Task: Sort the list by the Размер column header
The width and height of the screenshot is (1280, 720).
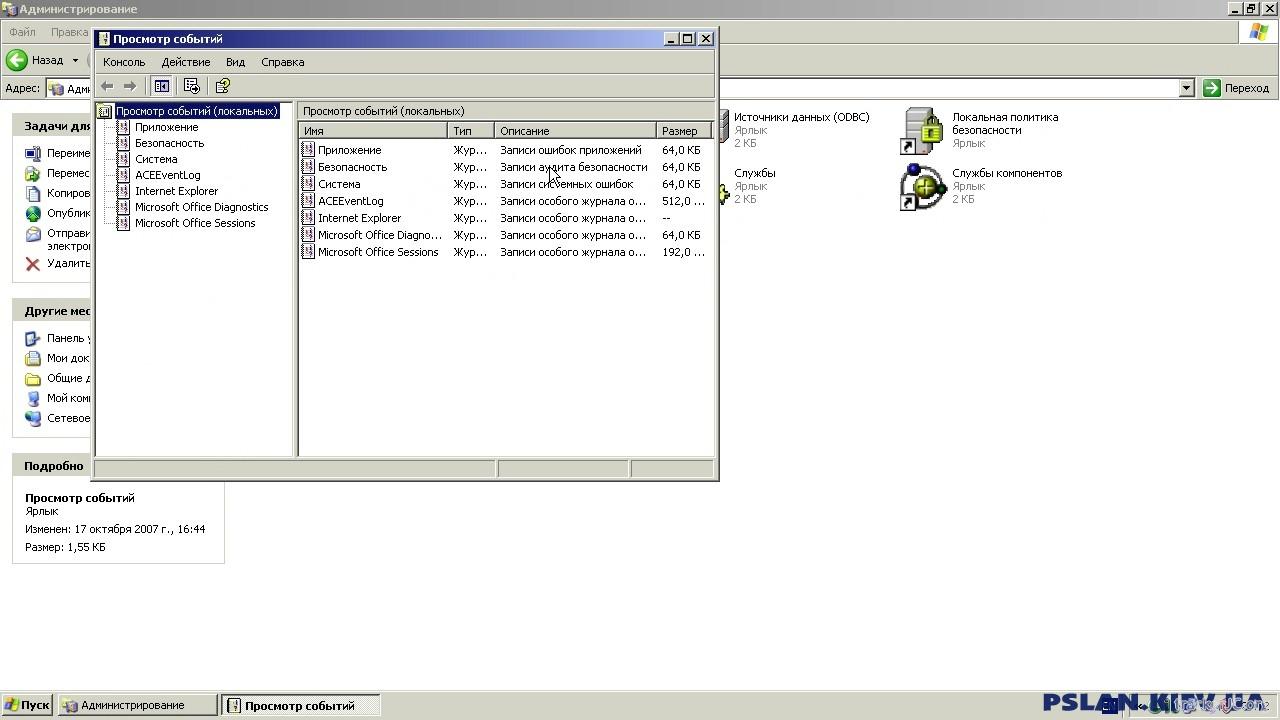Action: coord(680,131)
